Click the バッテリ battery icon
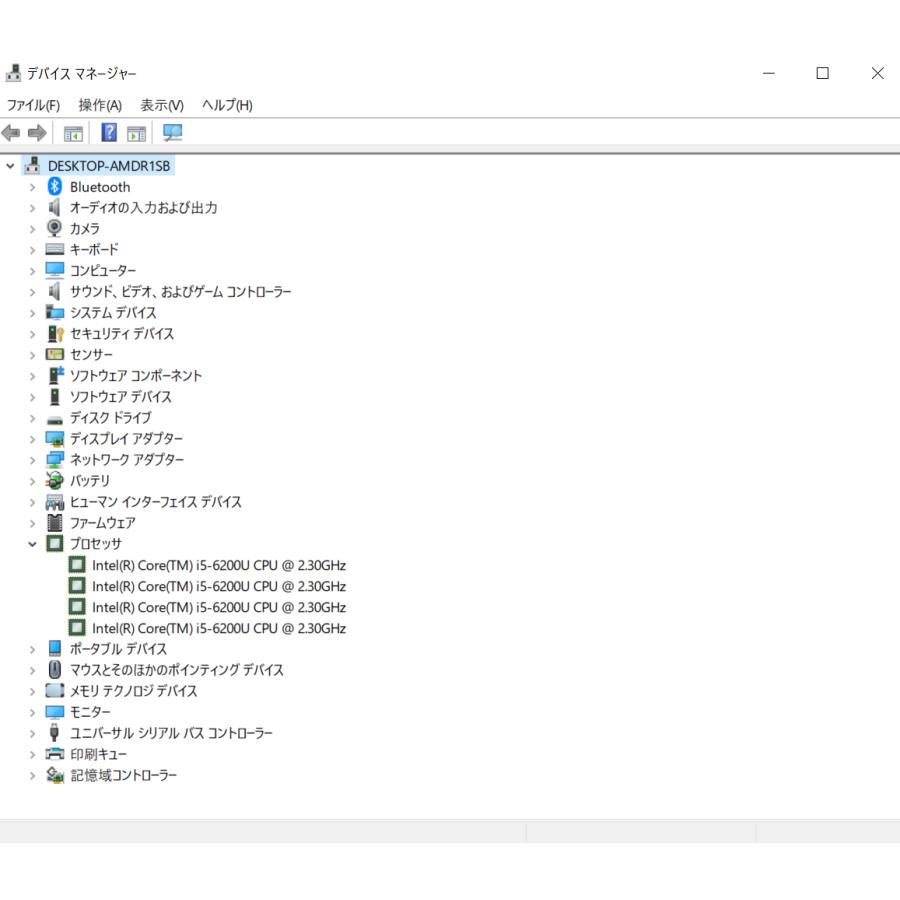Image resolution: width=900 pixels, height=900 pixels. pyautogui.click(x=55, y=480)
